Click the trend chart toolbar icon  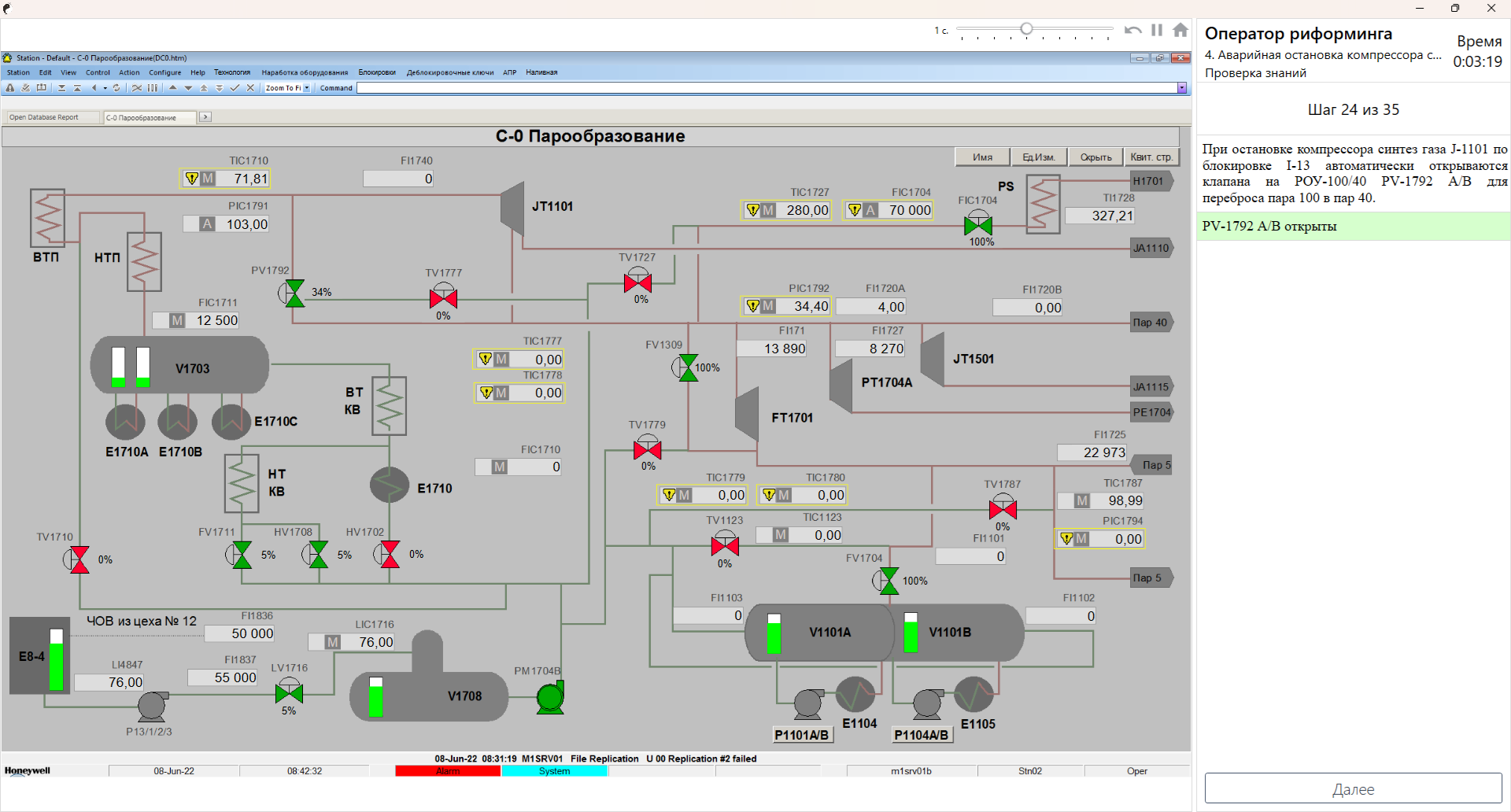coord(137,88)
